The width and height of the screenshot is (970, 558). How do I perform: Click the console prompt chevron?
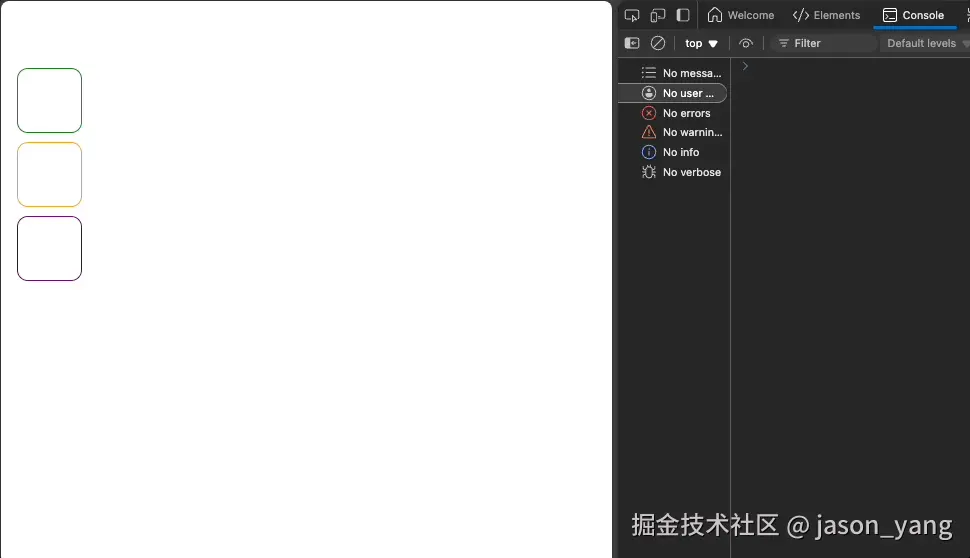pyautogui.click(x=745, y=66)
